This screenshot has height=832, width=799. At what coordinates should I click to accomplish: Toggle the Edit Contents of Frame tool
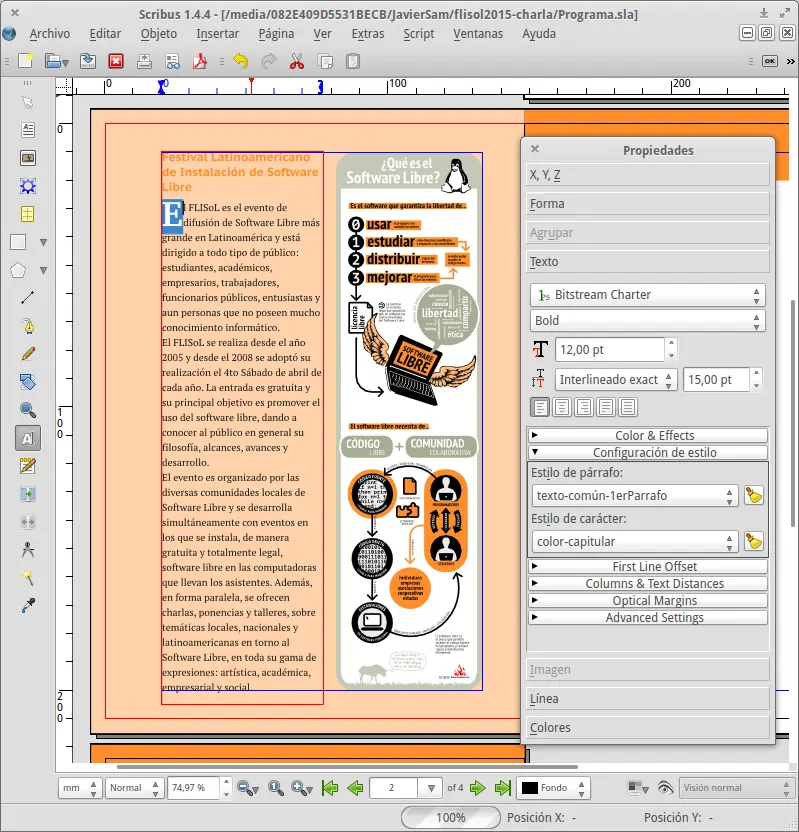pos(28,438)
